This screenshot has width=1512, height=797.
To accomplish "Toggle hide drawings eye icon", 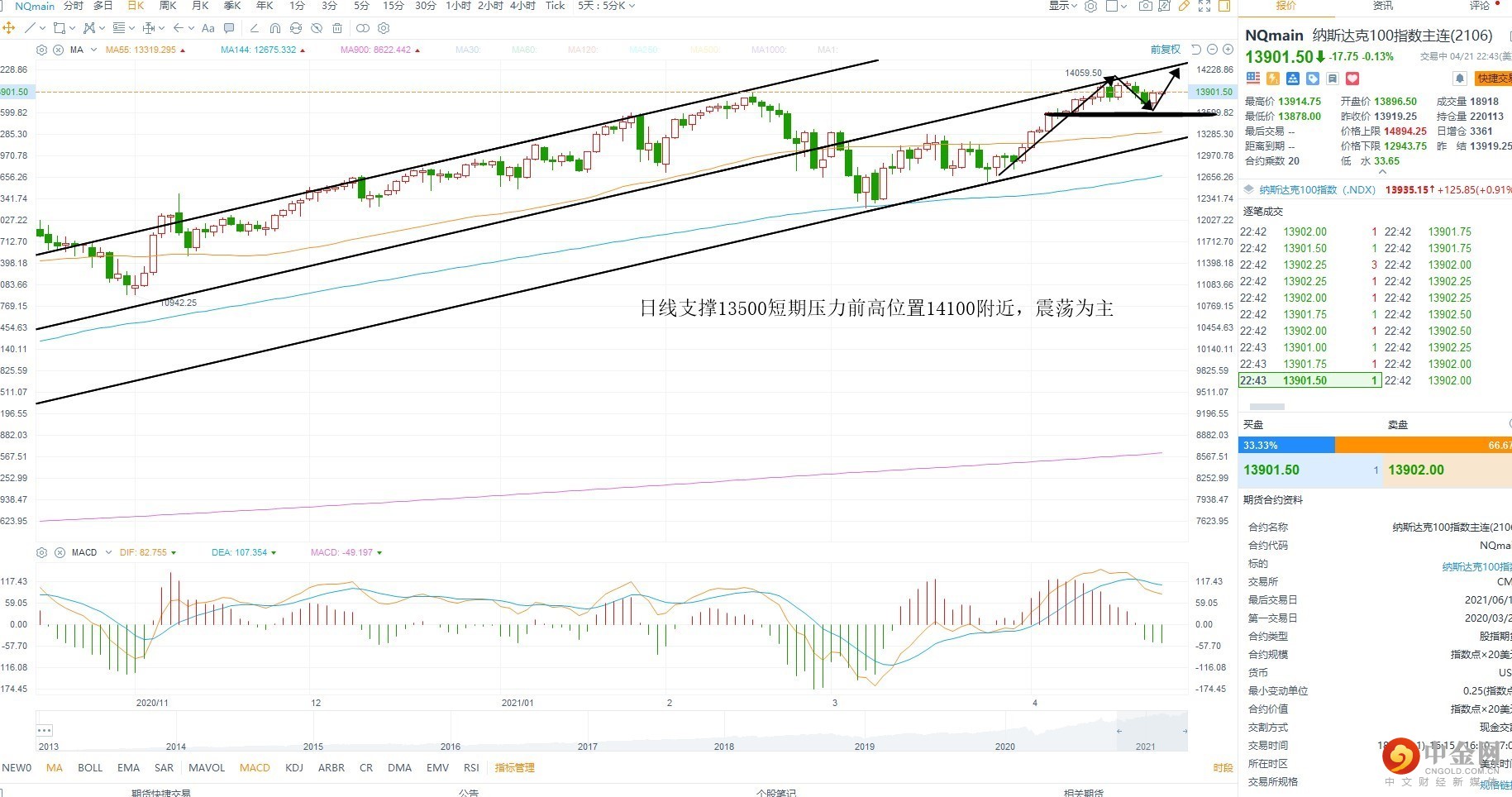I will click(x=317, y=28).
